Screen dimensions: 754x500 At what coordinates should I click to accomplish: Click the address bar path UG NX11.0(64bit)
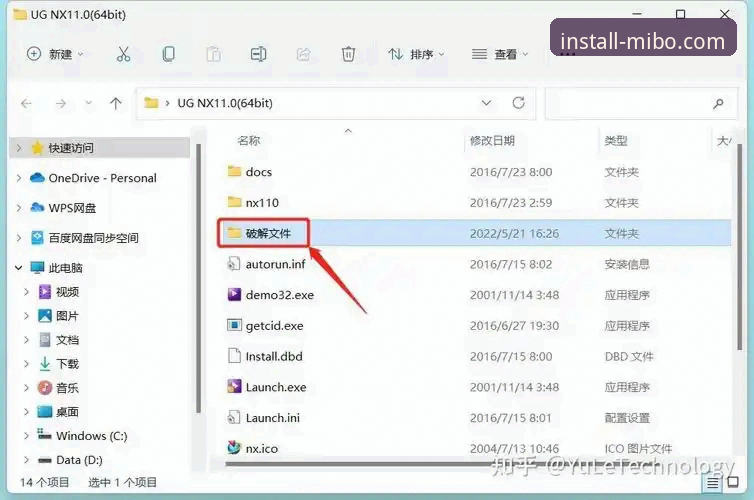click(x=225, y=103)
